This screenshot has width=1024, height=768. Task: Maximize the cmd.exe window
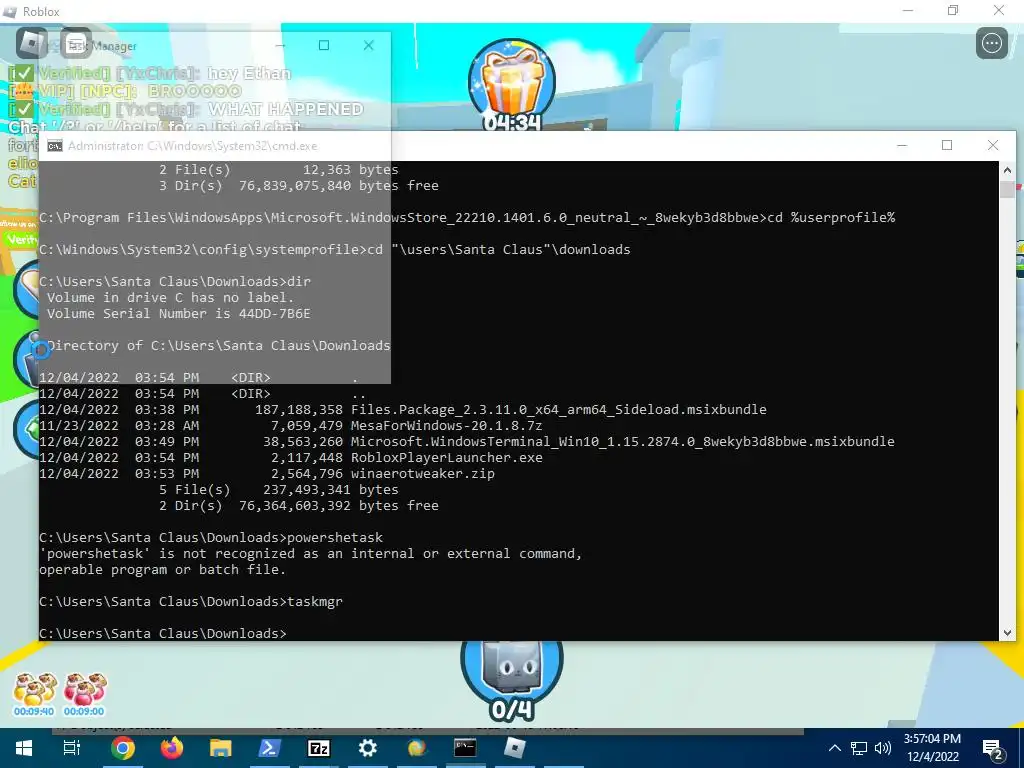pyautogui.click(x=947, y=145)
